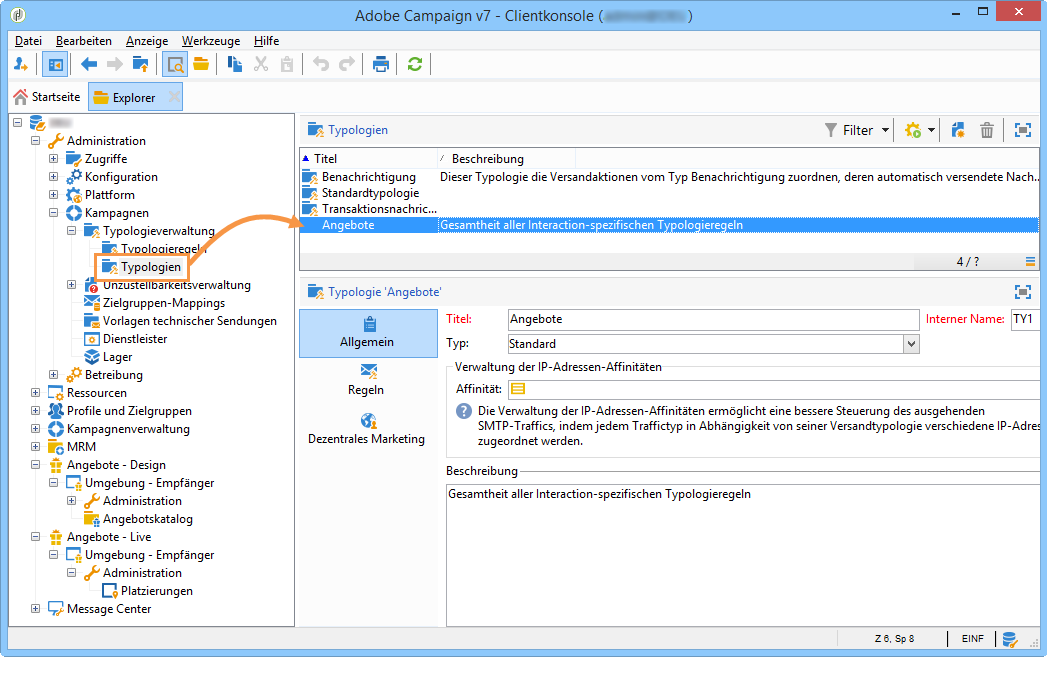The height and width of the screenshot is (682, 1047).
Task: Expand the Zugriffe node
Action: [53, 159]
